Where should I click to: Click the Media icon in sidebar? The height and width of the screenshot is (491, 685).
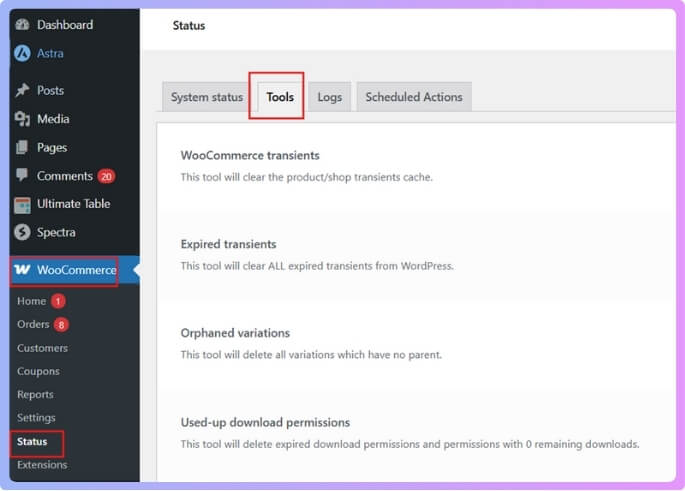pos(22,119)
